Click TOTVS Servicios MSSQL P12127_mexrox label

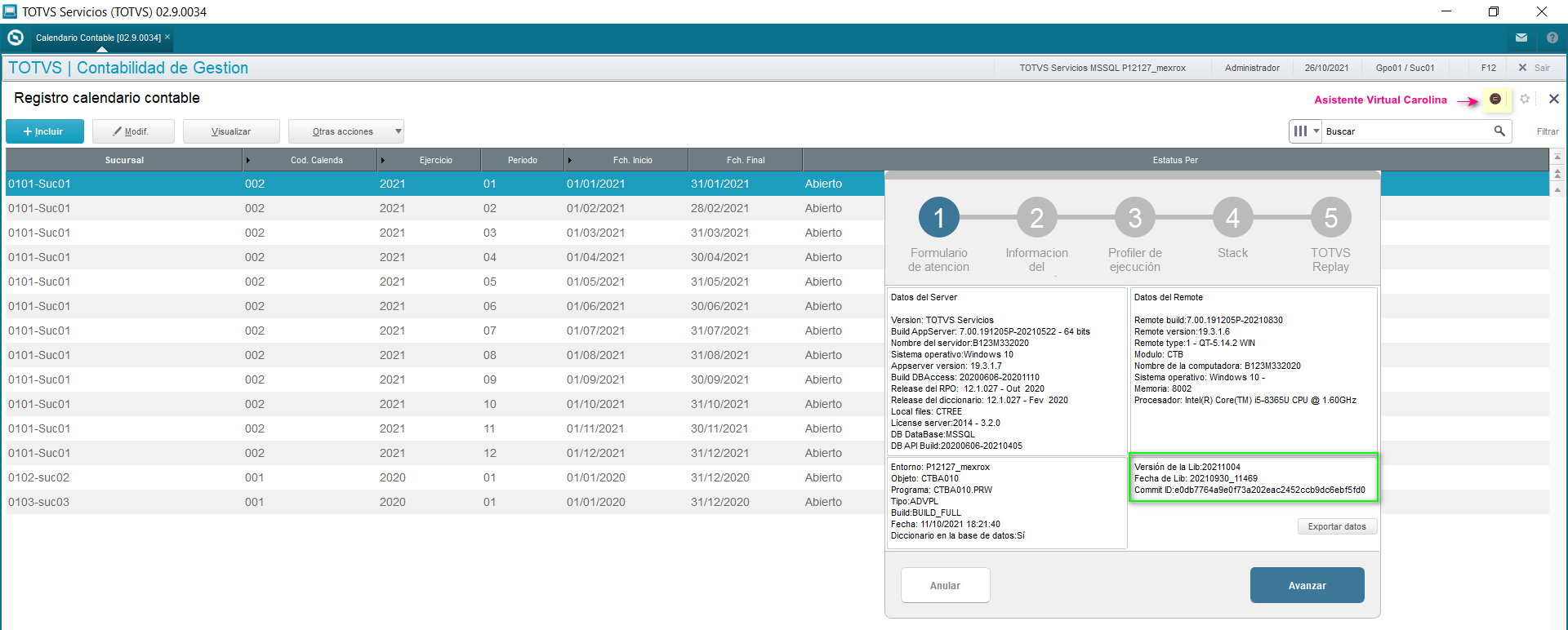pos(1102,68)
